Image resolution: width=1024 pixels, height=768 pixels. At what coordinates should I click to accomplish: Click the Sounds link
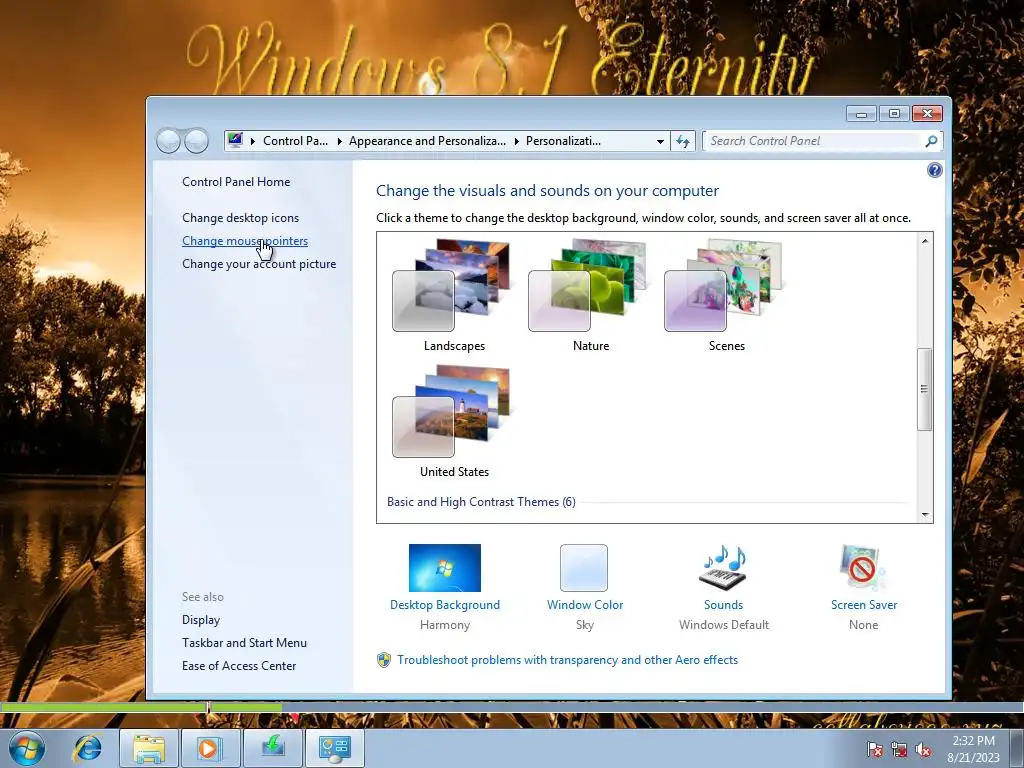point(723,605)
